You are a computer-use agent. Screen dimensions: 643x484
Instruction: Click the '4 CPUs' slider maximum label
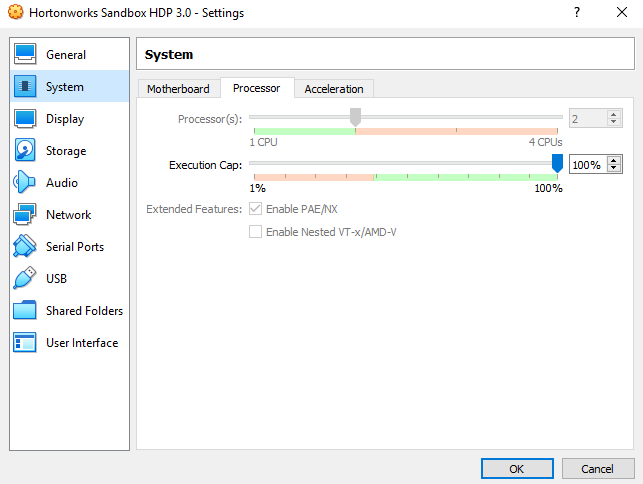pyautogui.click(x=545, y=142)
